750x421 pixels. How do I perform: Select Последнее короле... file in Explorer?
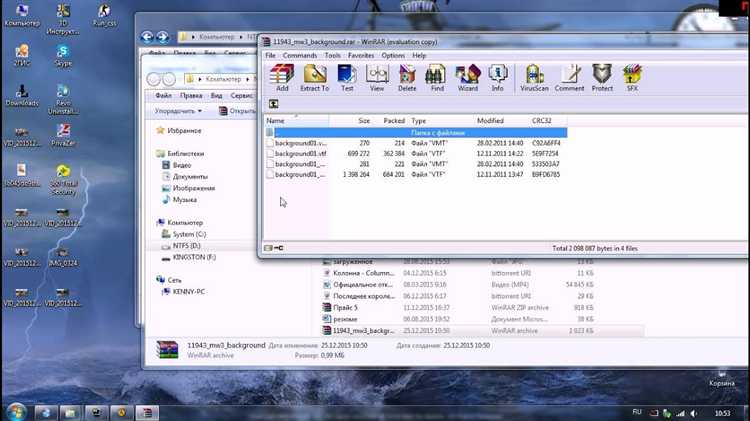tap(364, 296)
